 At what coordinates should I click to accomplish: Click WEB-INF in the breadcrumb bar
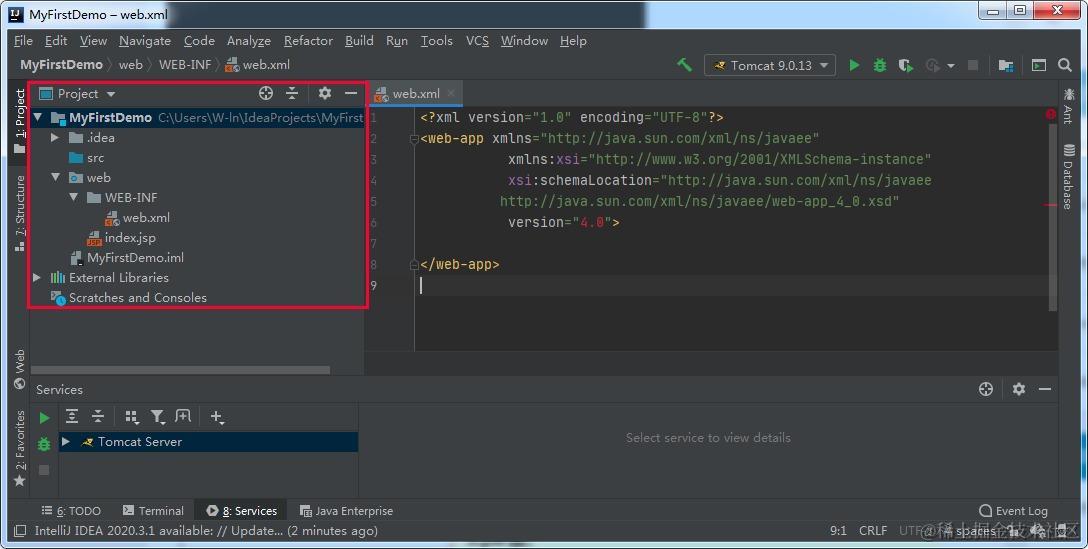point(185,65)
